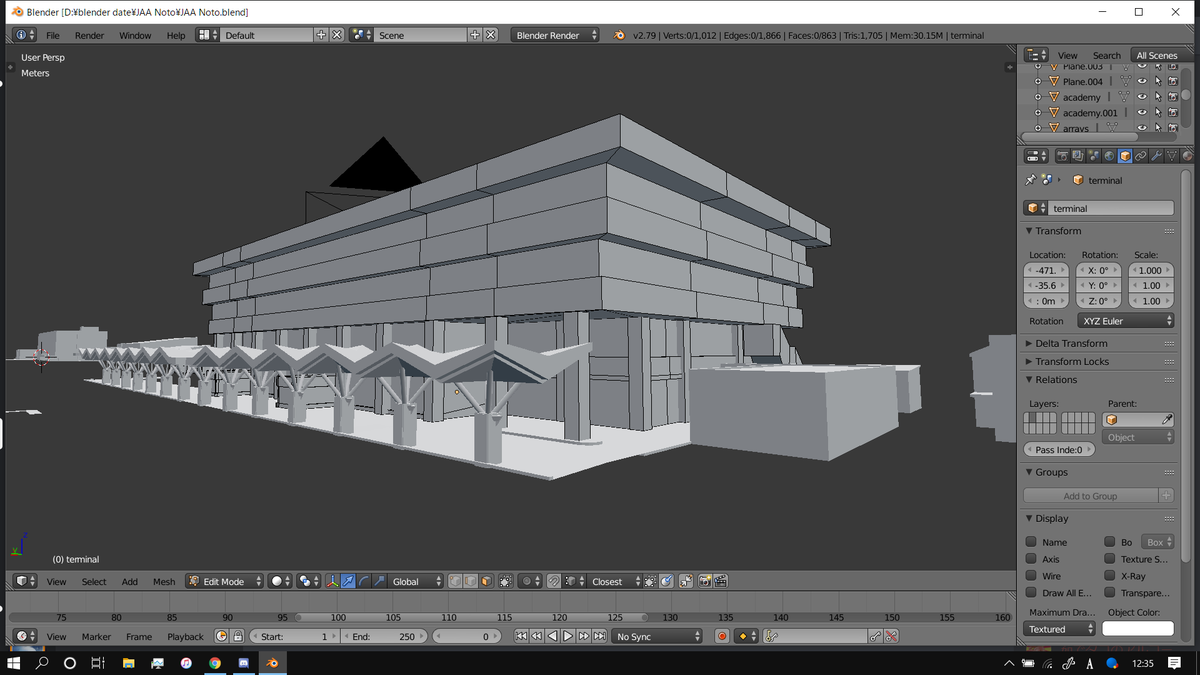Select the Scale manipulator icon
Image resolution: width=1200 pixels, height=675 pixels.
pyautogui.click(x=379, y=581)
